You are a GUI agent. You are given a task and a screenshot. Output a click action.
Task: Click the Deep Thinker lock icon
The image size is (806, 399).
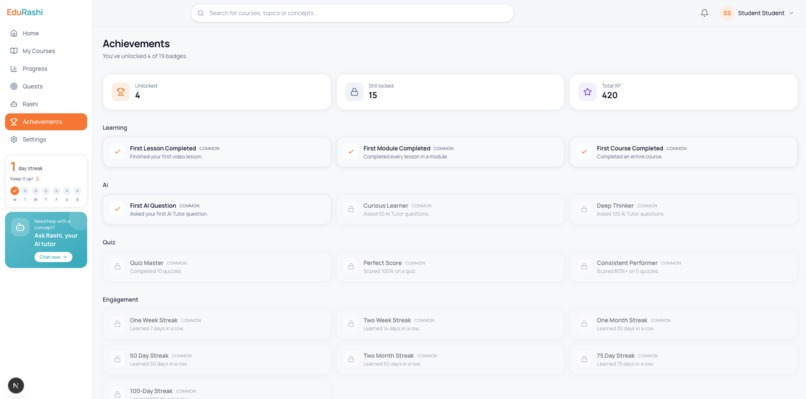(584, 209)
